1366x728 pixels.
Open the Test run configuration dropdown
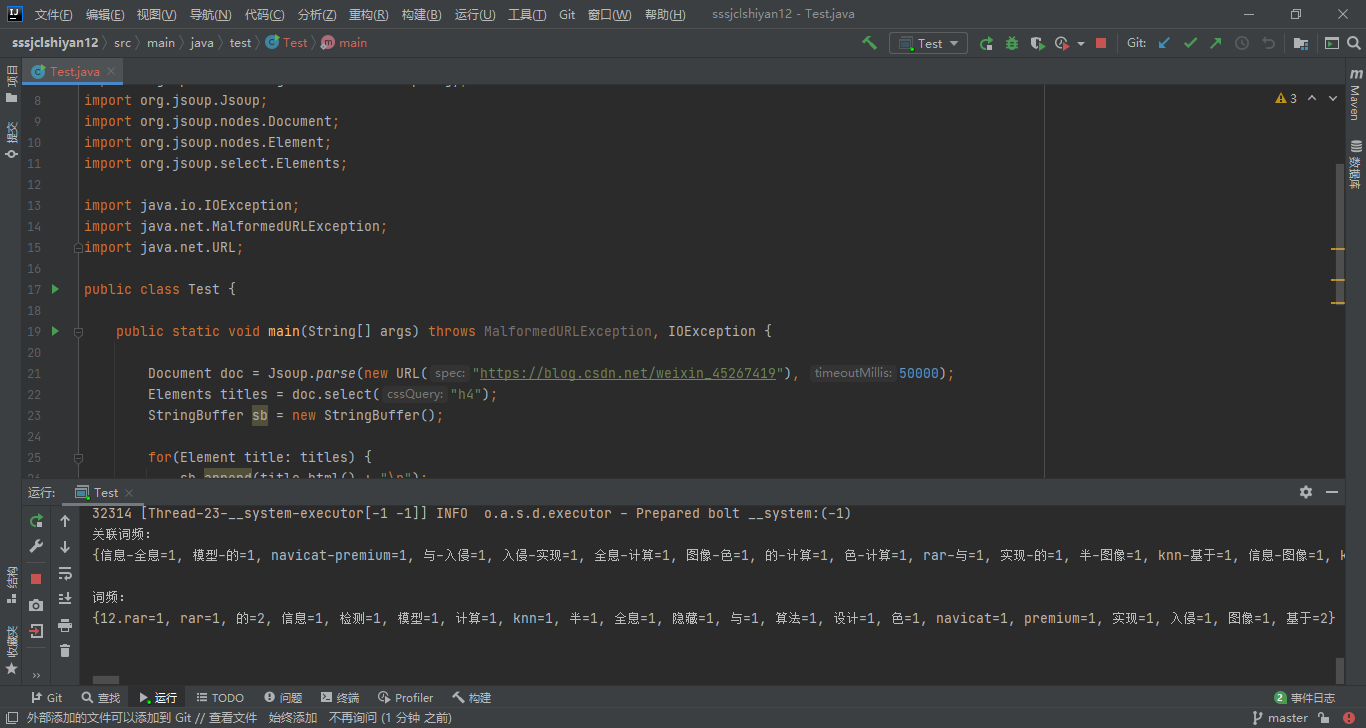[x=928, y=43]
